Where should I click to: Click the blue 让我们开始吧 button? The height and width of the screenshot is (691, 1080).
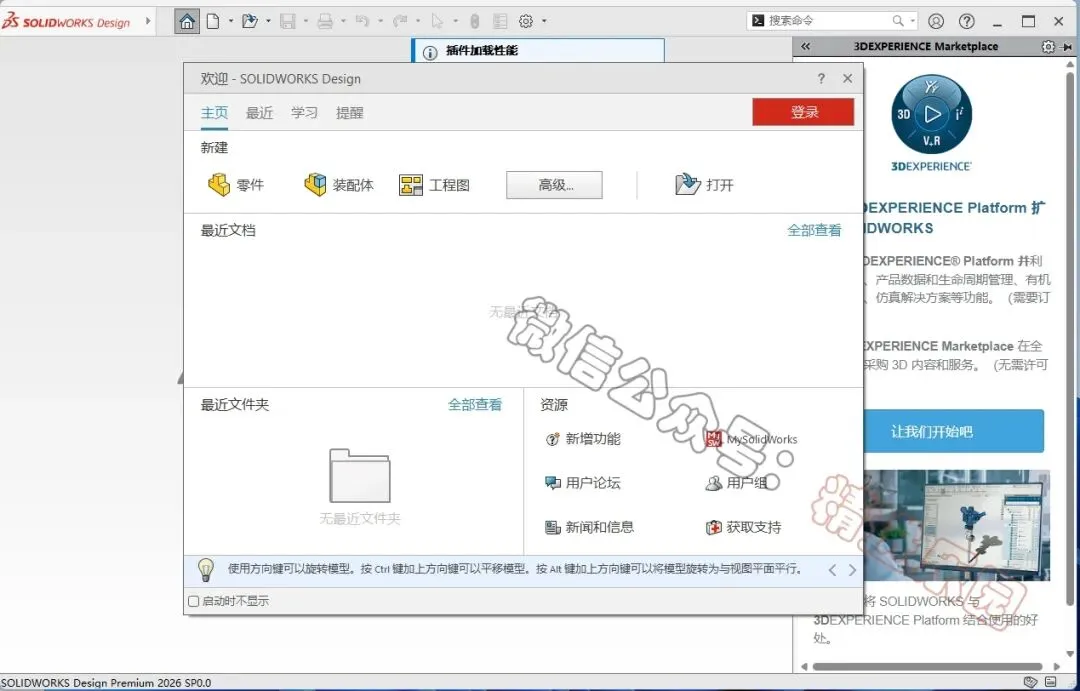[x=953, y=431]
